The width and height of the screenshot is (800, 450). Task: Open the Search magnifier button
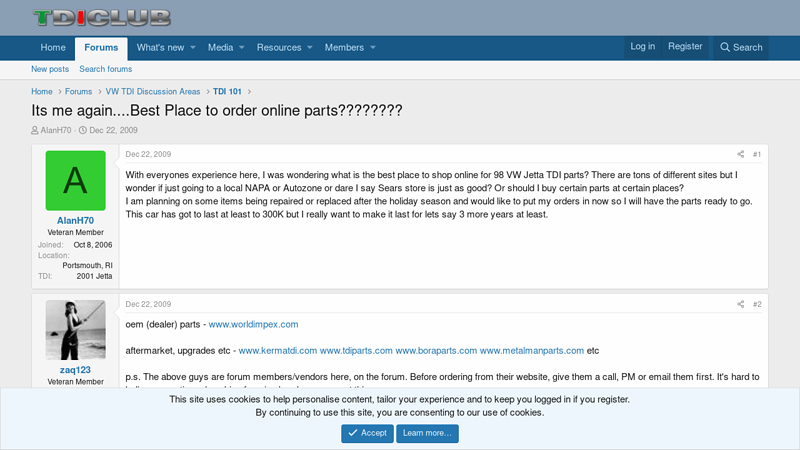[741, 47]
